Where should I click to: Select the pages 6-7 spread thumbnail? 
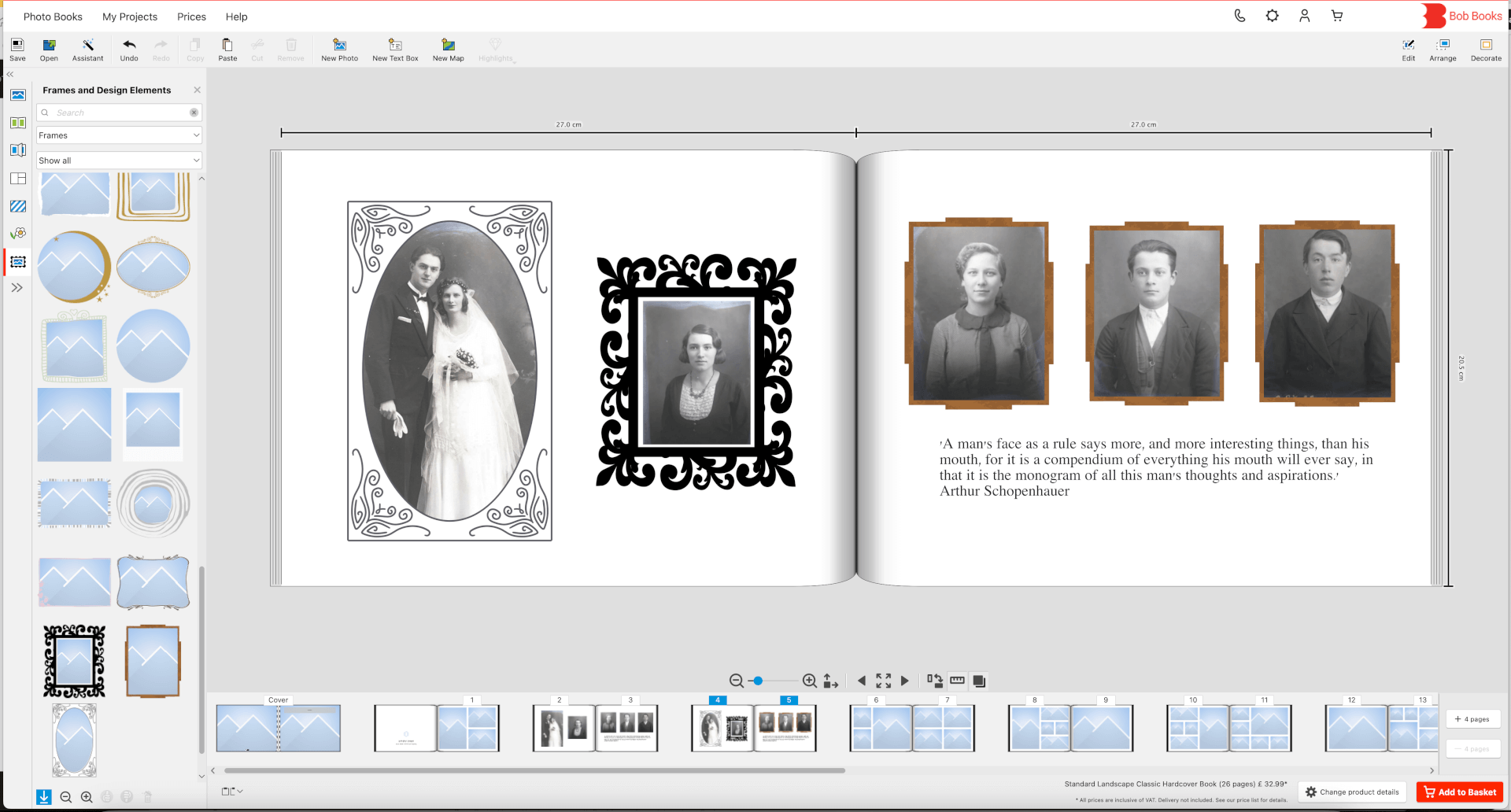[x=912, y=728]
